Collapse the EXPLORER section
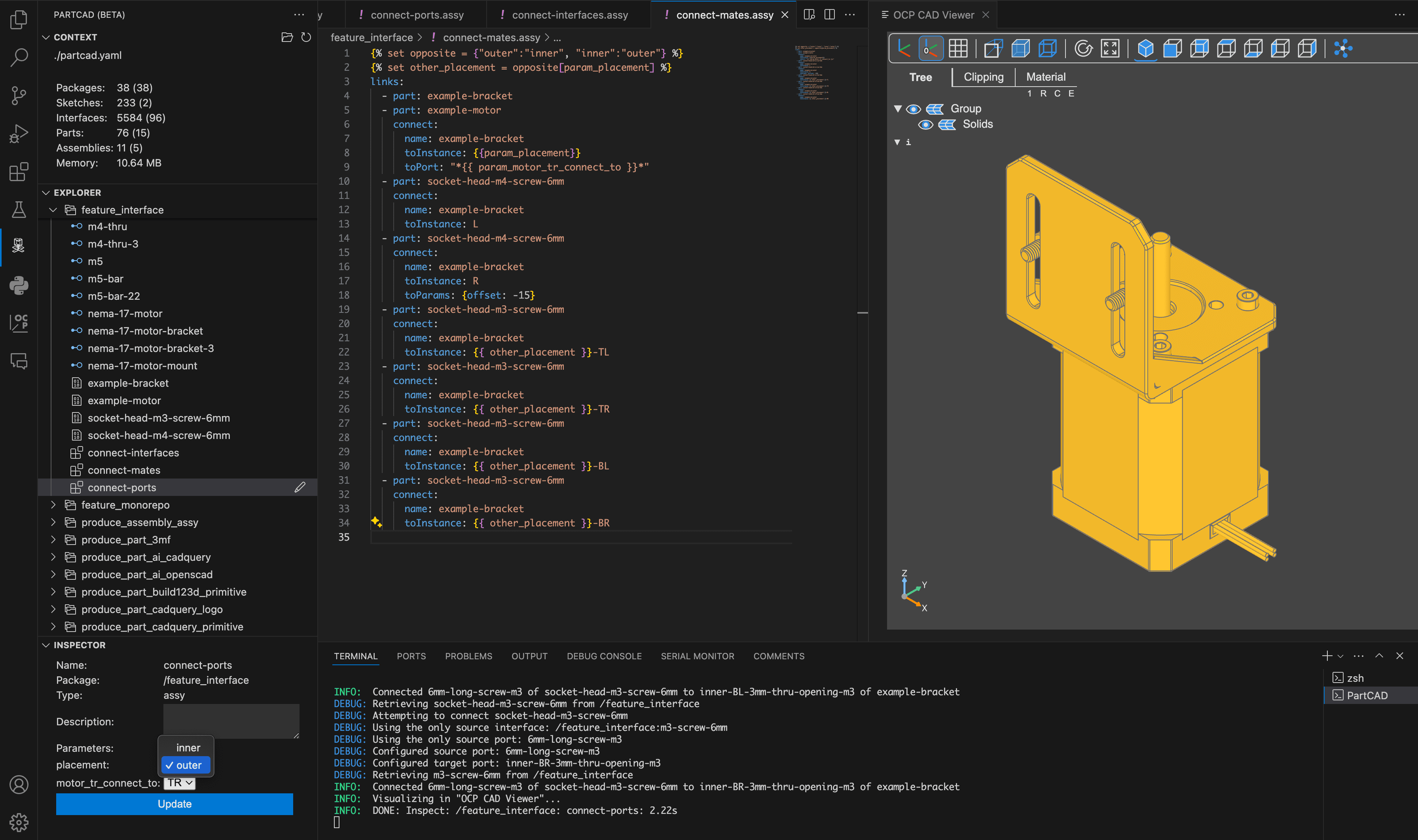 point(46,193)
